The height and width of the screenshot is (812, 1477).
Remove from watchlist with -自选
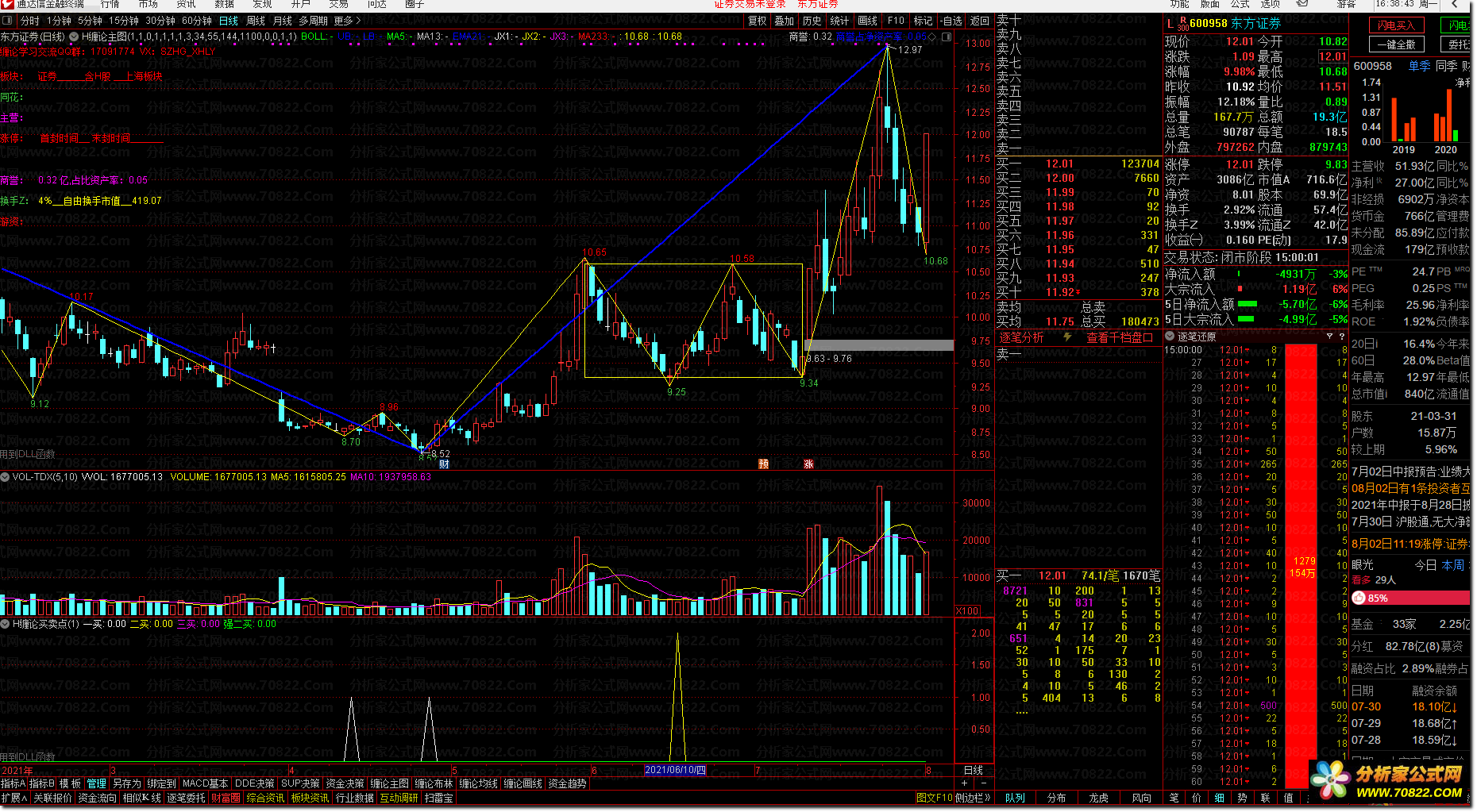click(951, 21)
